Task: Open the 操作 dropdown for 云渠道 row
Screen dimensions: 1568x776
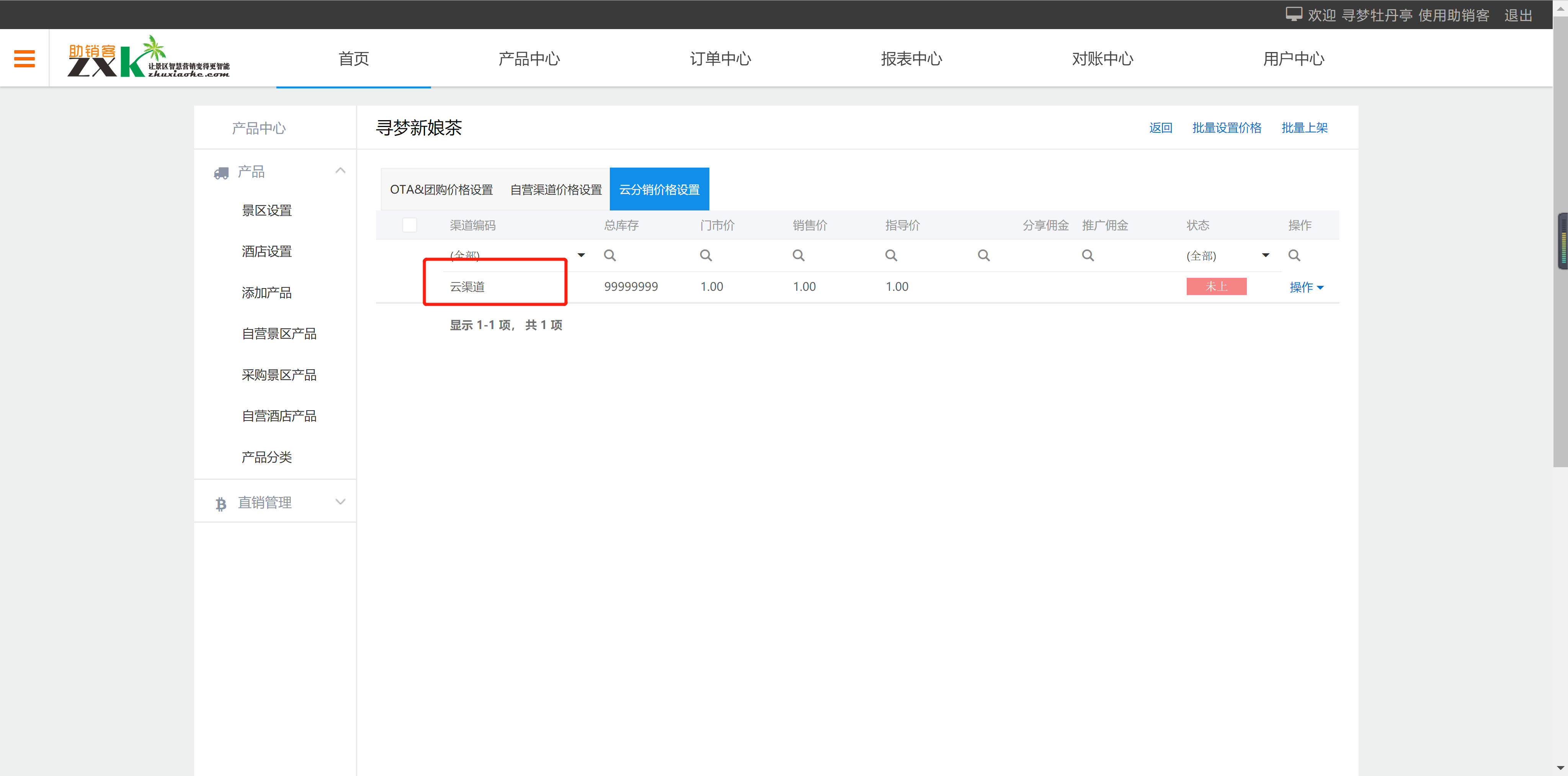Action: [1306, 287]
